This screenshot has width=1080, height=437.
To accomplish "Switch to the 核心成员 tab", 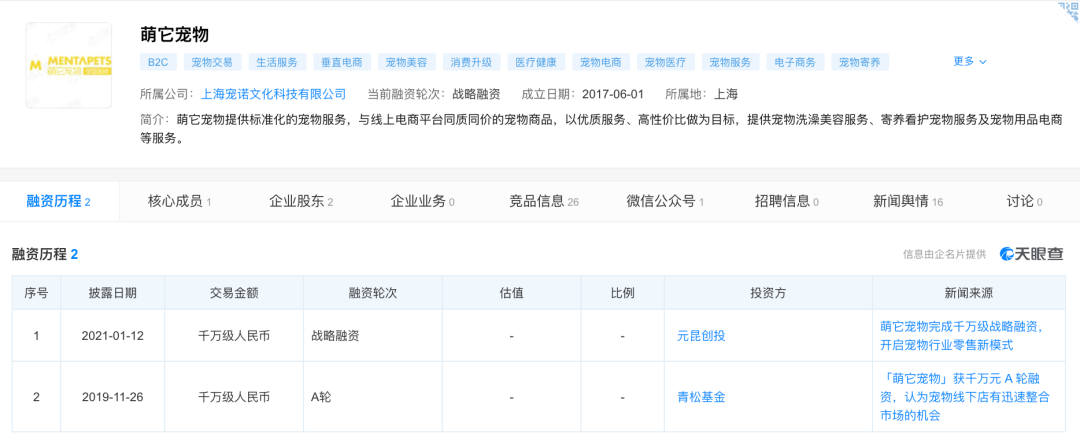I will coord(179,202).
